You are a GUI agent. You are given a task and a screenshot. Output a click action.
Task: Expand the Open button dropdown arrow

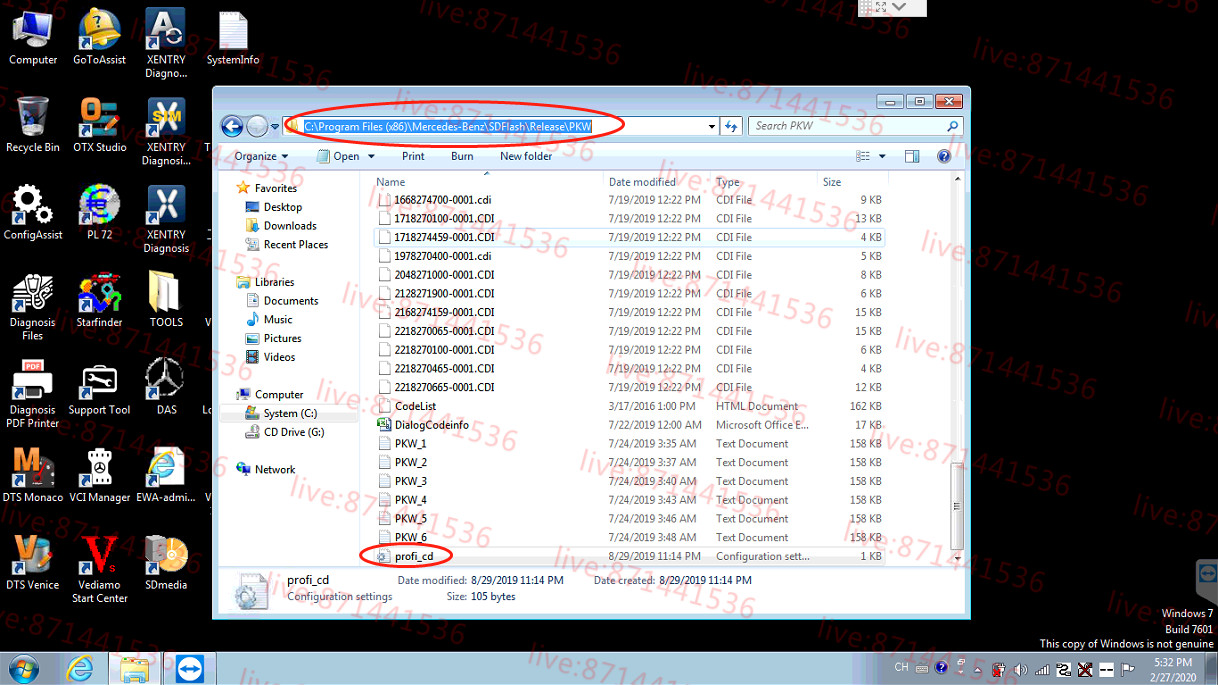pos(372,156)
